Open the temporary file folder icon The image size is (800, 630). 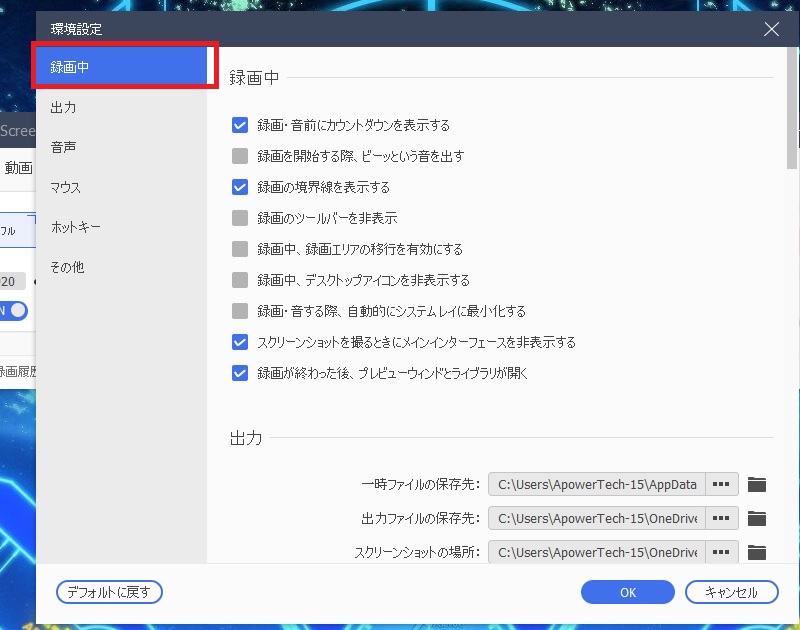click(x=757, y=484)
